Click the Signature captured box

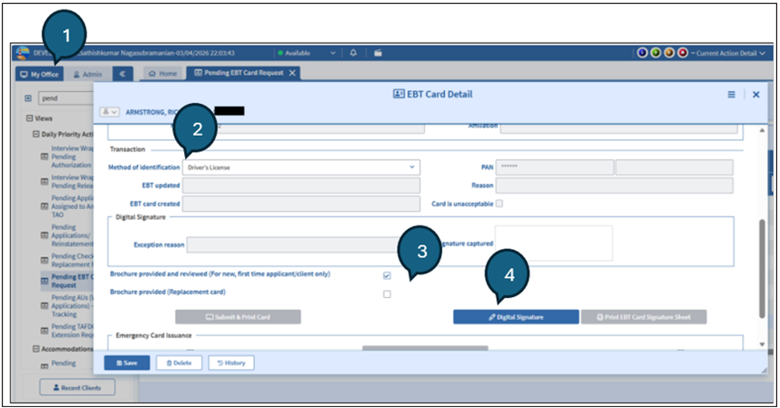pyautogui.click(x=554, y=243)
